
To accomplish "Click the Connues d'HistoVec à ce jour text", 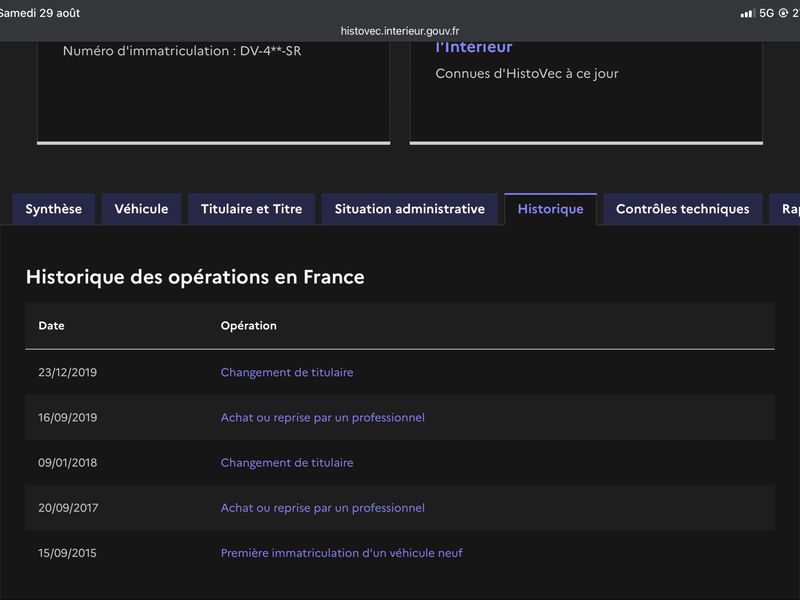I will coord(527,73).
